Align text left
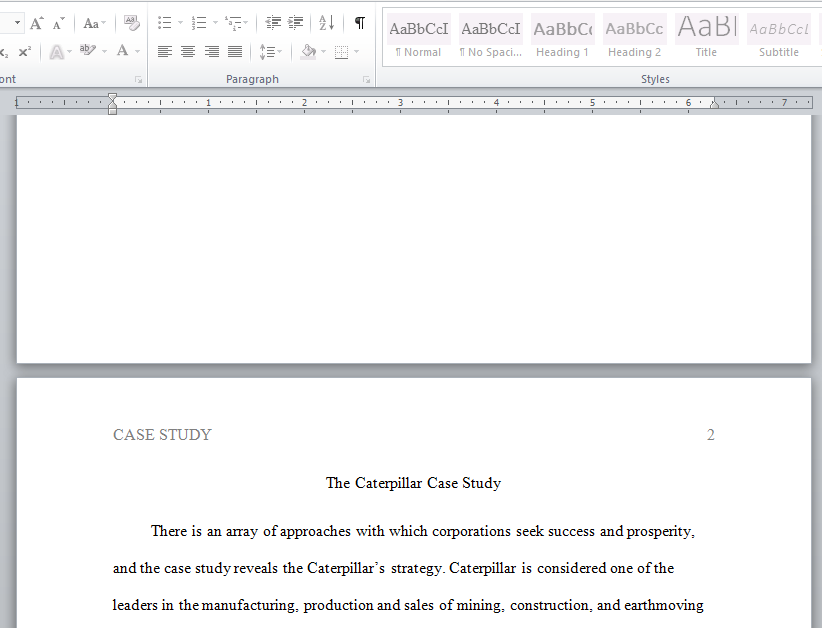Viewport: 822px width, 628px height. click(165, 51)
